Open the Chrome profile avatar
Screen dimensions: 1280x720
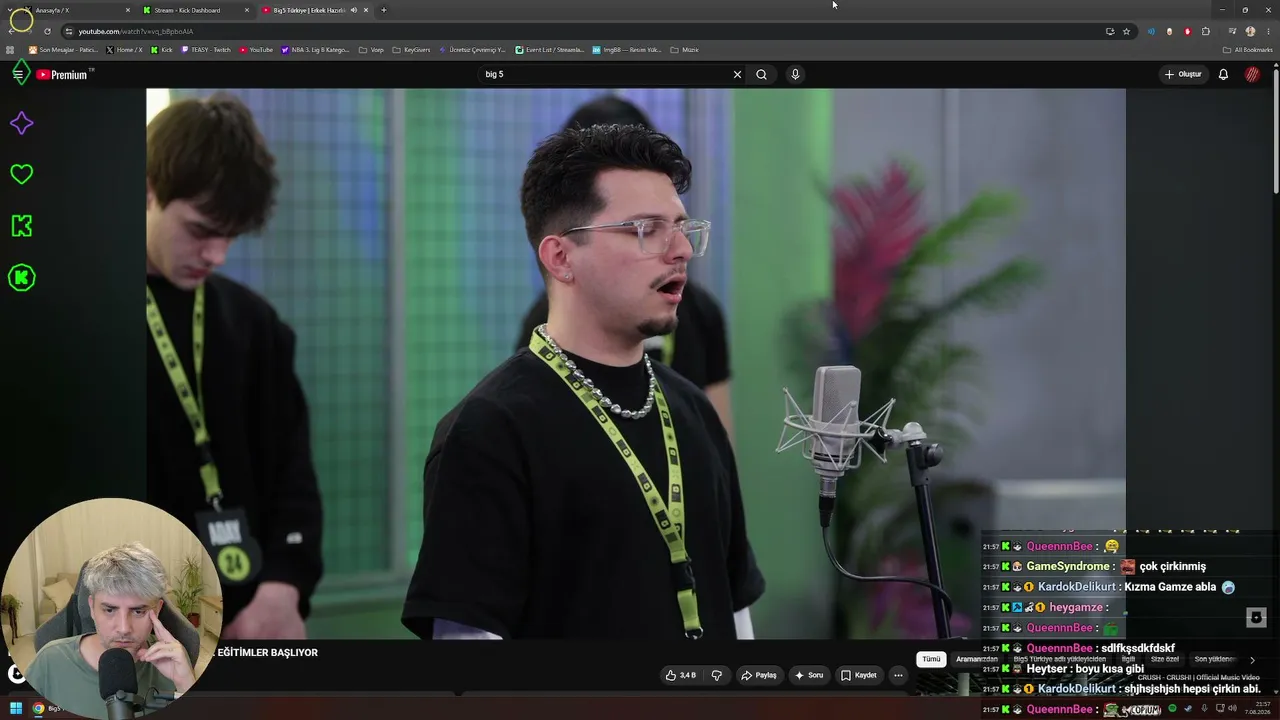pyautogui.click(x=1250, y=31)
